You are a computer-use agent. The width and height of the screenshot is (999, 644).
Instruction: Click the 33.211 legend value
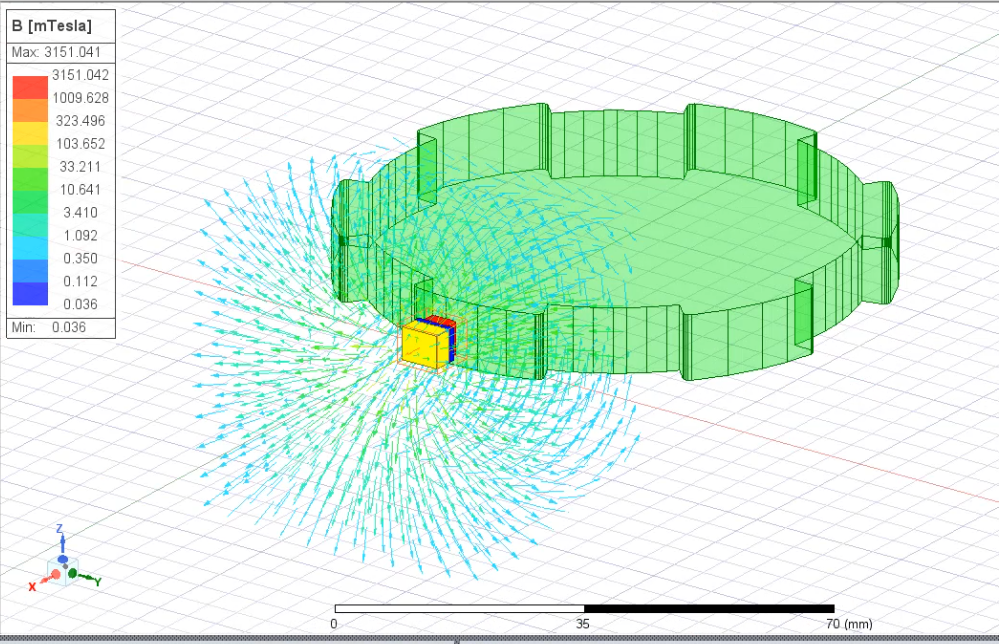click(x=80, y=167)
